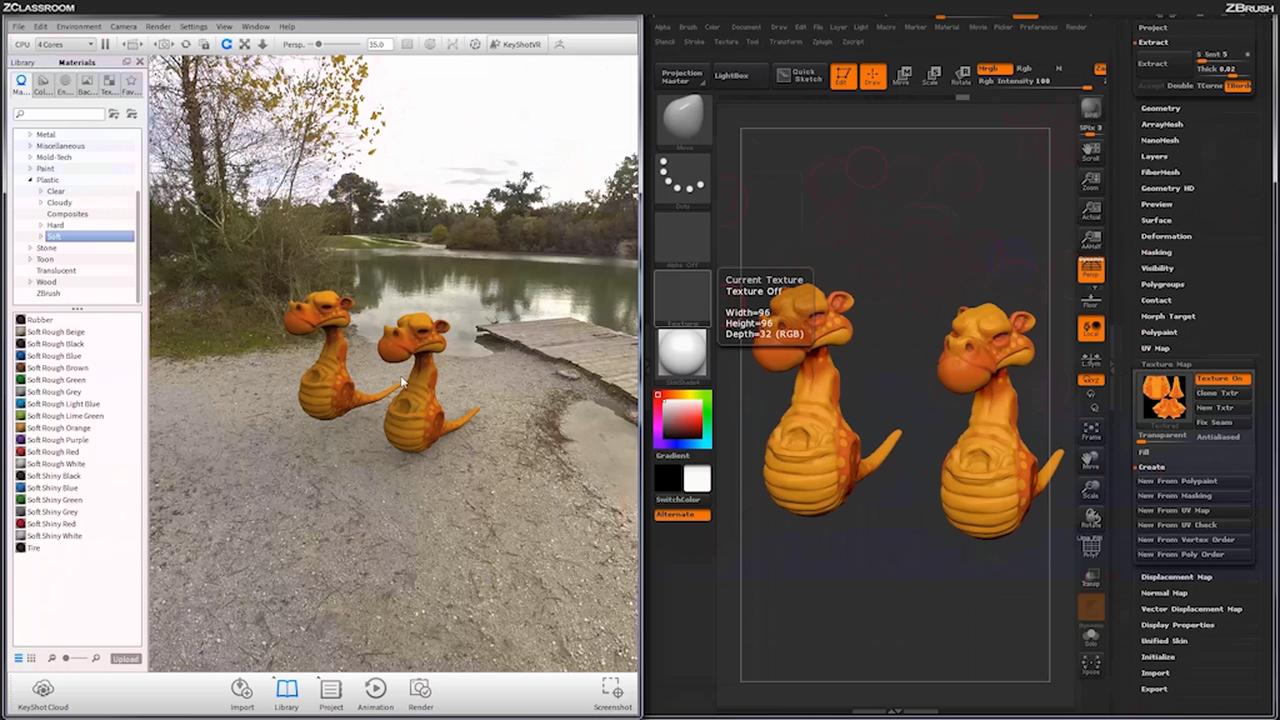Click the Scroll canvas icon in ZBrush
This screenshot has width=1280, height=720.
[1091, 152]
